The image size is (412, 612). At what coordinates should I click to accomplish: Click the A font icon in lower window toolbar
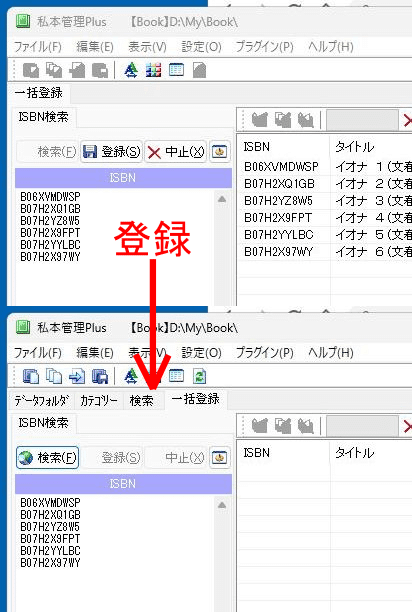pyautogui.click(x=131, y=376)
